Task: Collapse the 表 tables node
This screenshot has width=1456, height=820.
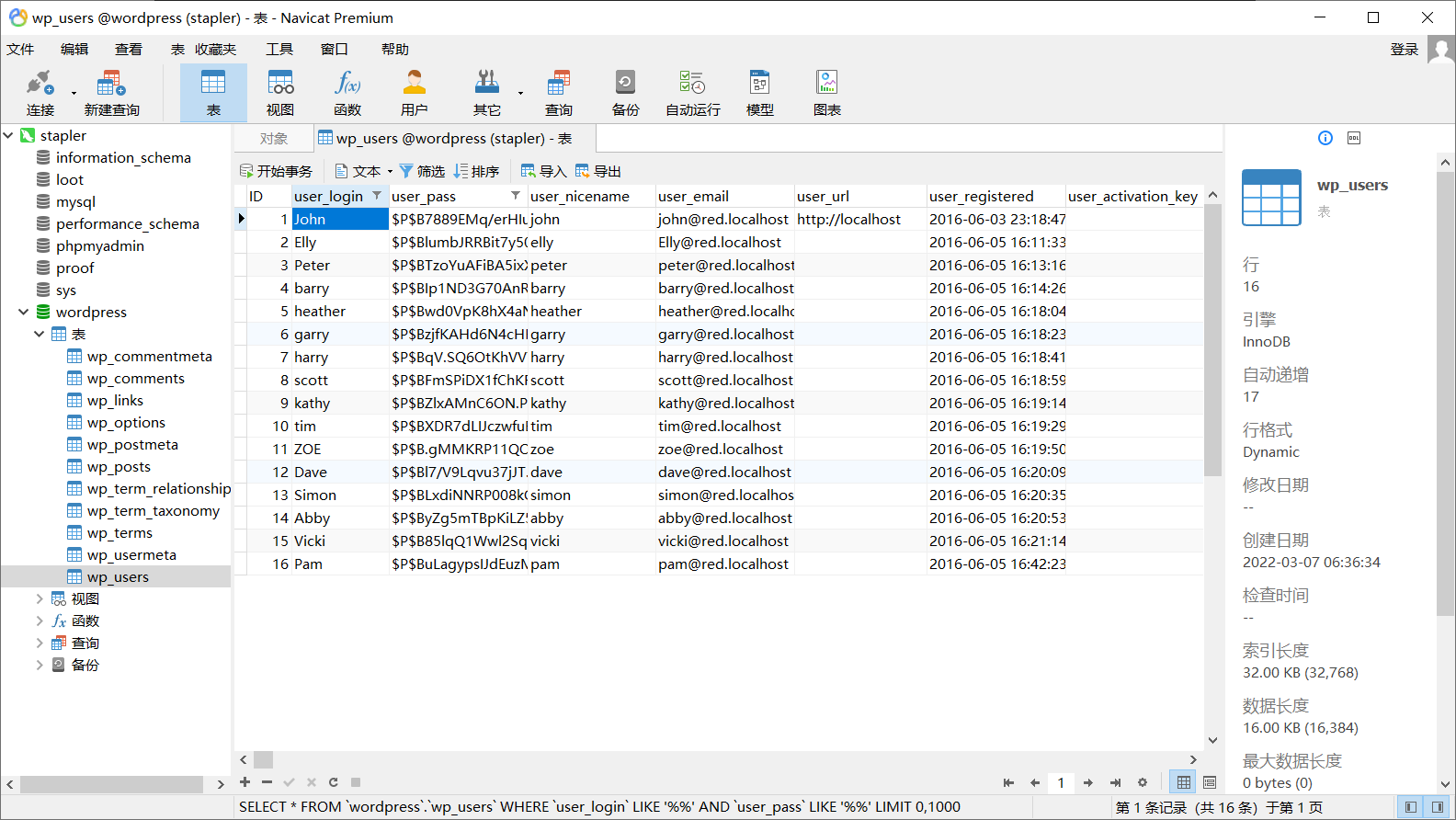Action: point(40,334)
